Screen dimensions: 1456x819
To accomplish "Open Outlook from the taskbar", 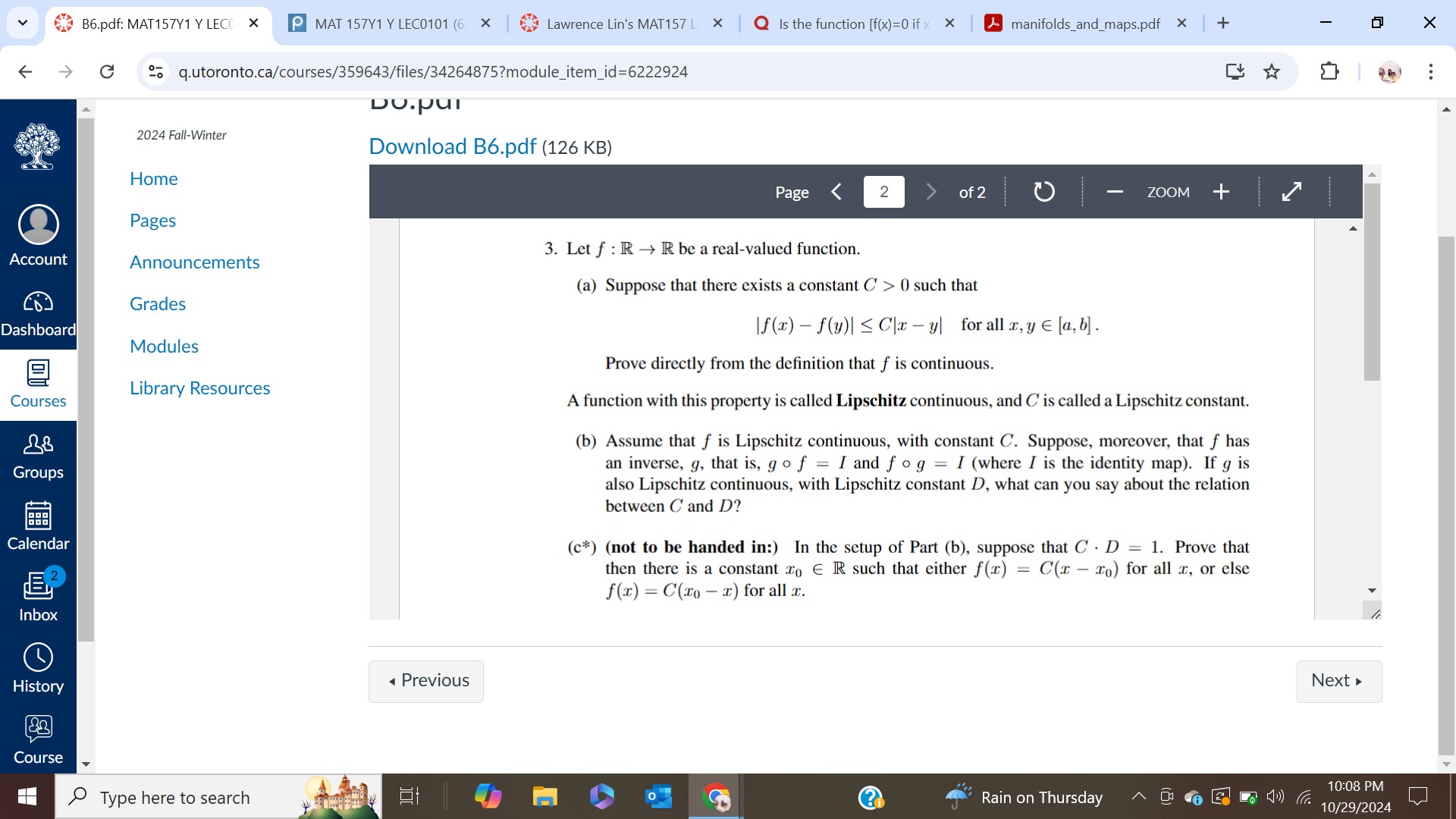I will click(x=658, y=796).
